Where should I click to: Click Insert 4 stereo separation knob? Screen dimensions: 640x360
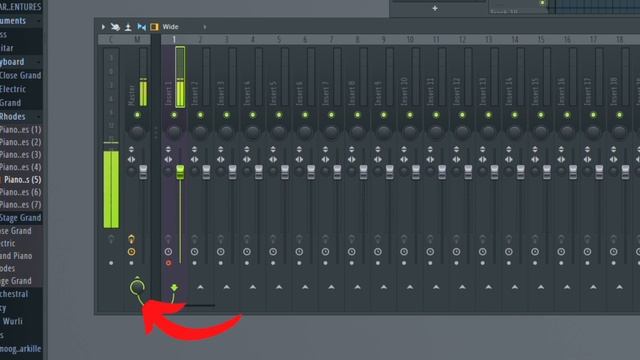(x=247, y=172)
